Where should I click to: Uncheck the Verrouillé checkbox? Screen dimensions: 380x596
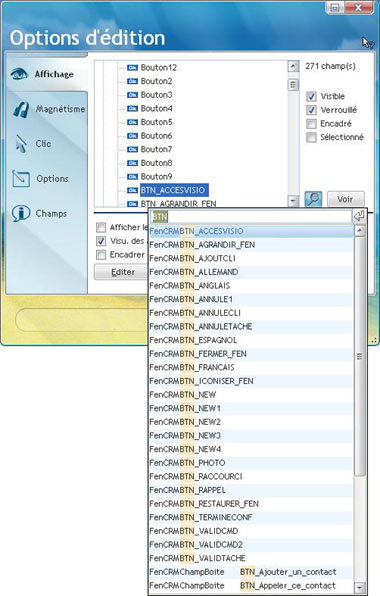click(311, 110)
